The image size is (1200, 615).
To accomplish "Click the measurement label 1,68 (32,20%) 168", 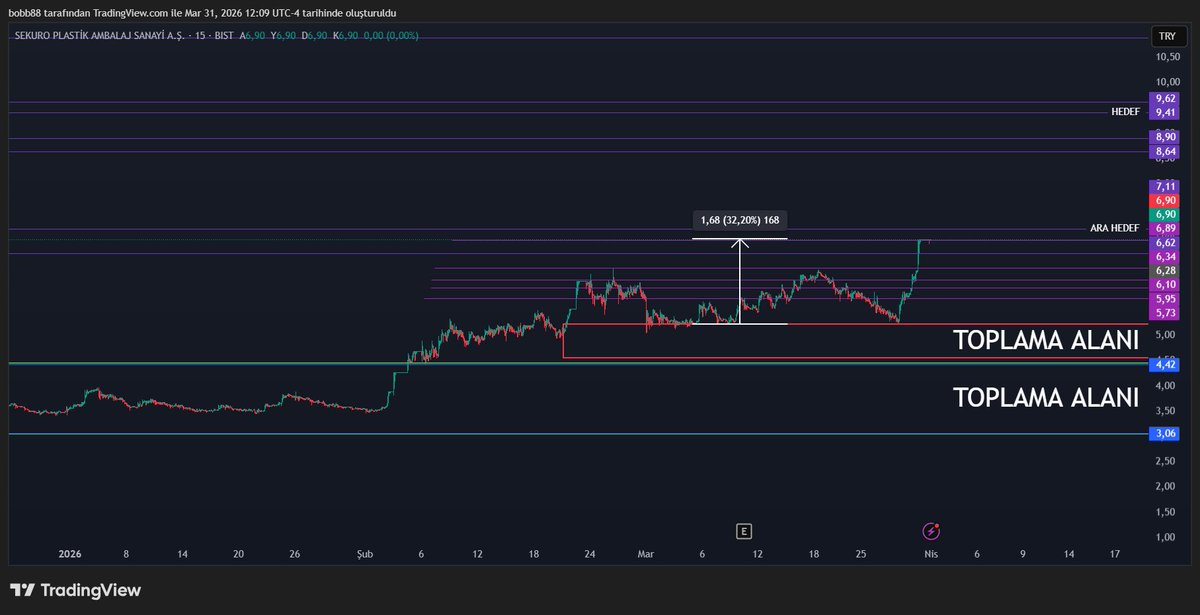I will click(740, 219).
